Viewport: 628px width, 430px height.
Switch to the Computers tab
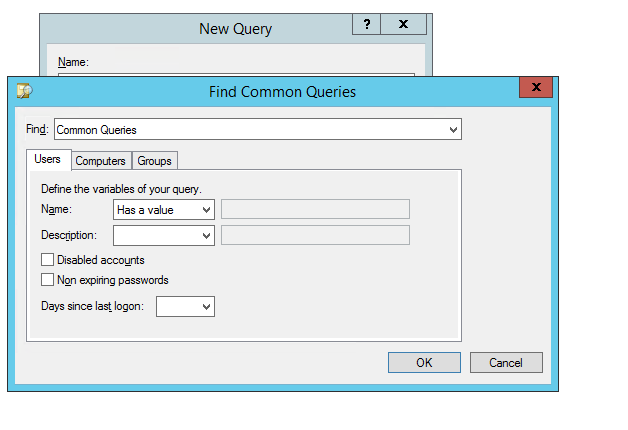click(x=101, y=161)
